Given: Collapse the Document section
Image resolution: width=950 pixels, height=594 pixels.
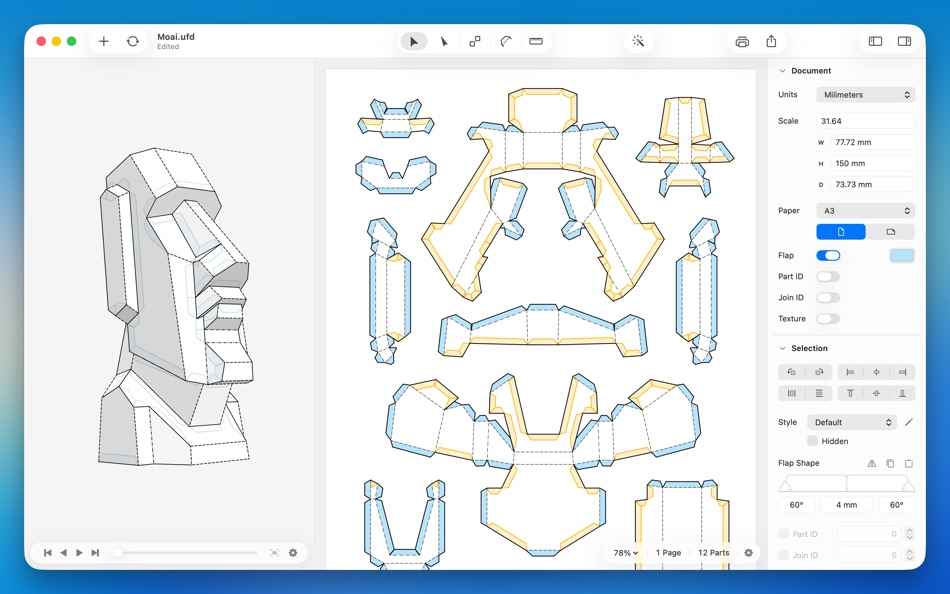Looking at the screenshot, I should 782,71.
